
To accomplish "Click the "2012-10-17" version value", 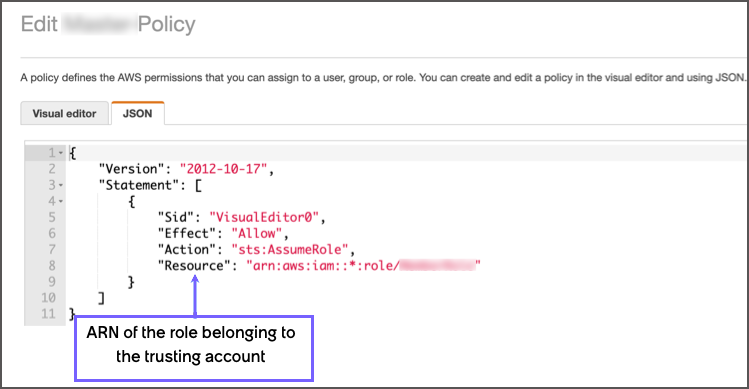I will (223, 169).
